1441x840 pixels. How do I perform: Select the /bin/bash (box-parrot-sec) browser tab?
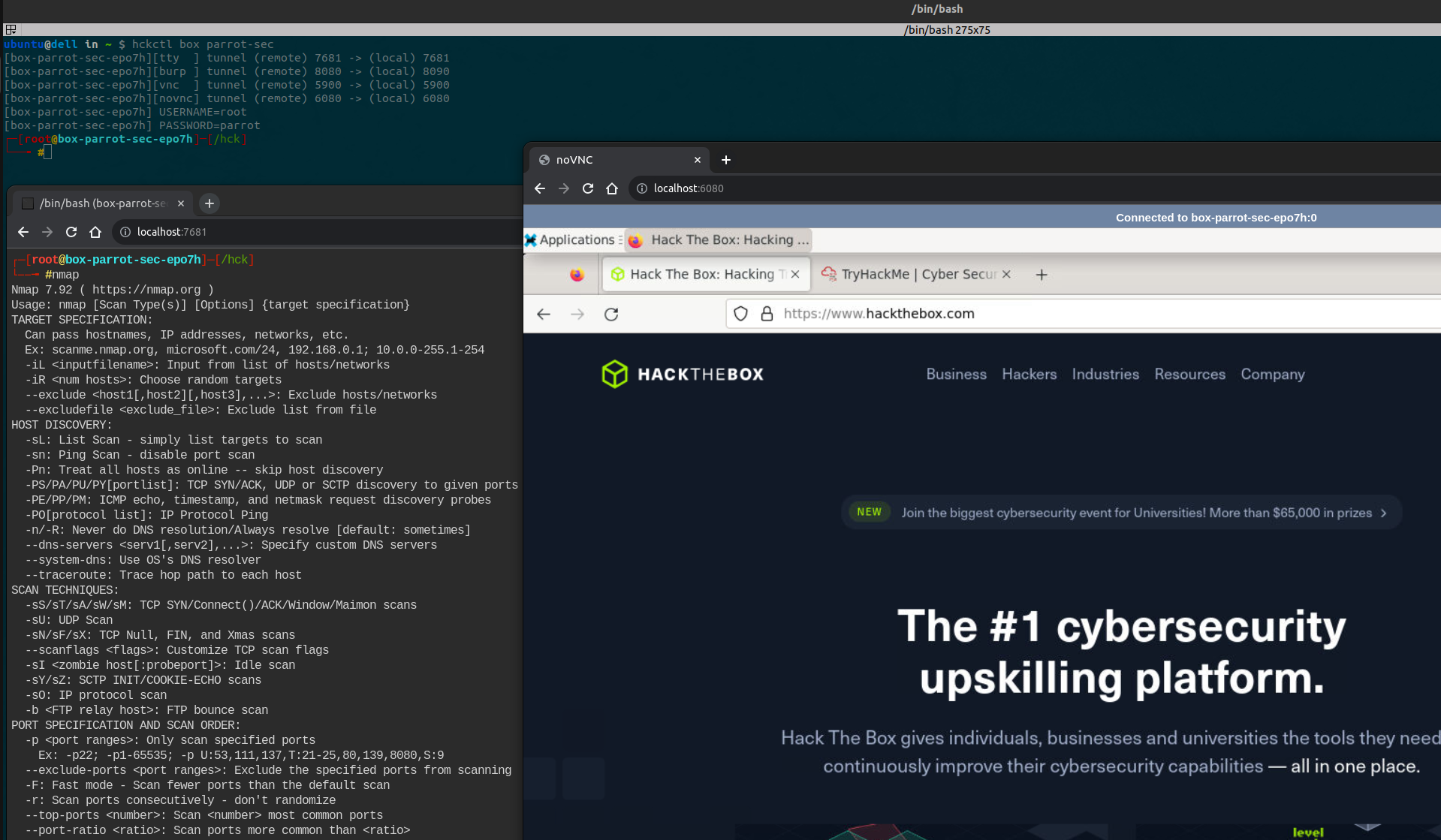[103, 203]
